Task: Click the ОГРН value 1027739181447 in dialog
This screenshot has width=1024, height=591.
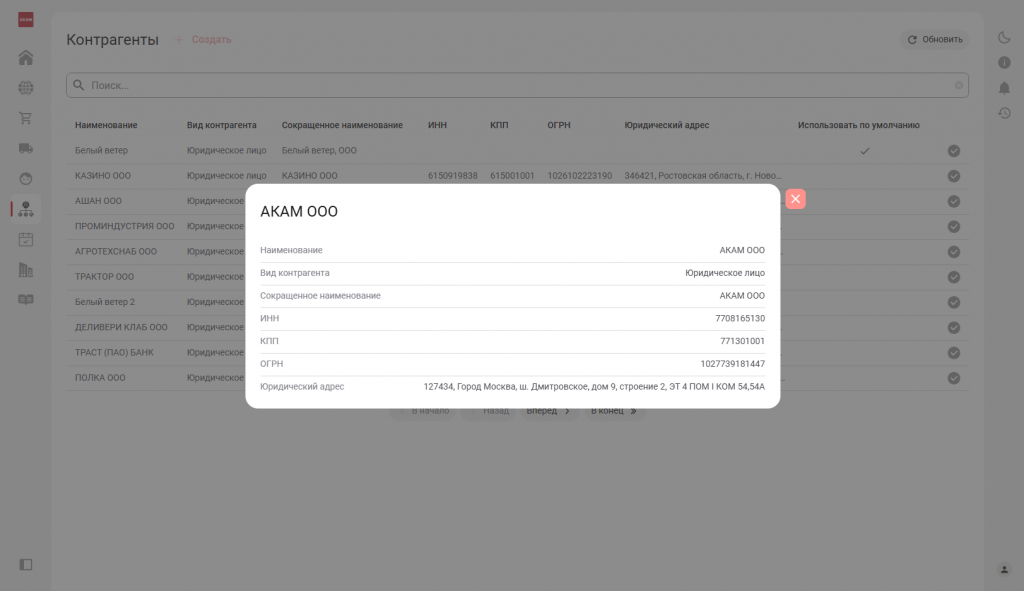Action: click(x=732, y=364)
